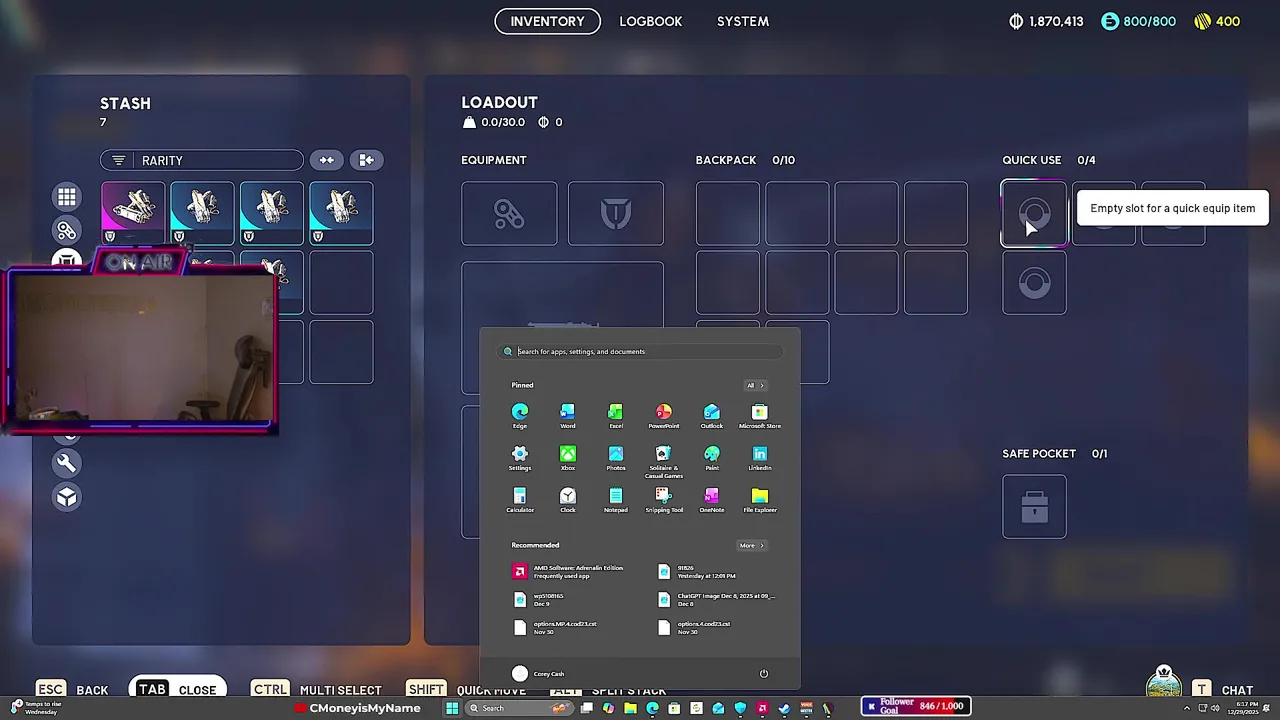Click the 1,870,413 coin balance
The width and height of the screenshot is (1280, 720).
[1046, 21]
